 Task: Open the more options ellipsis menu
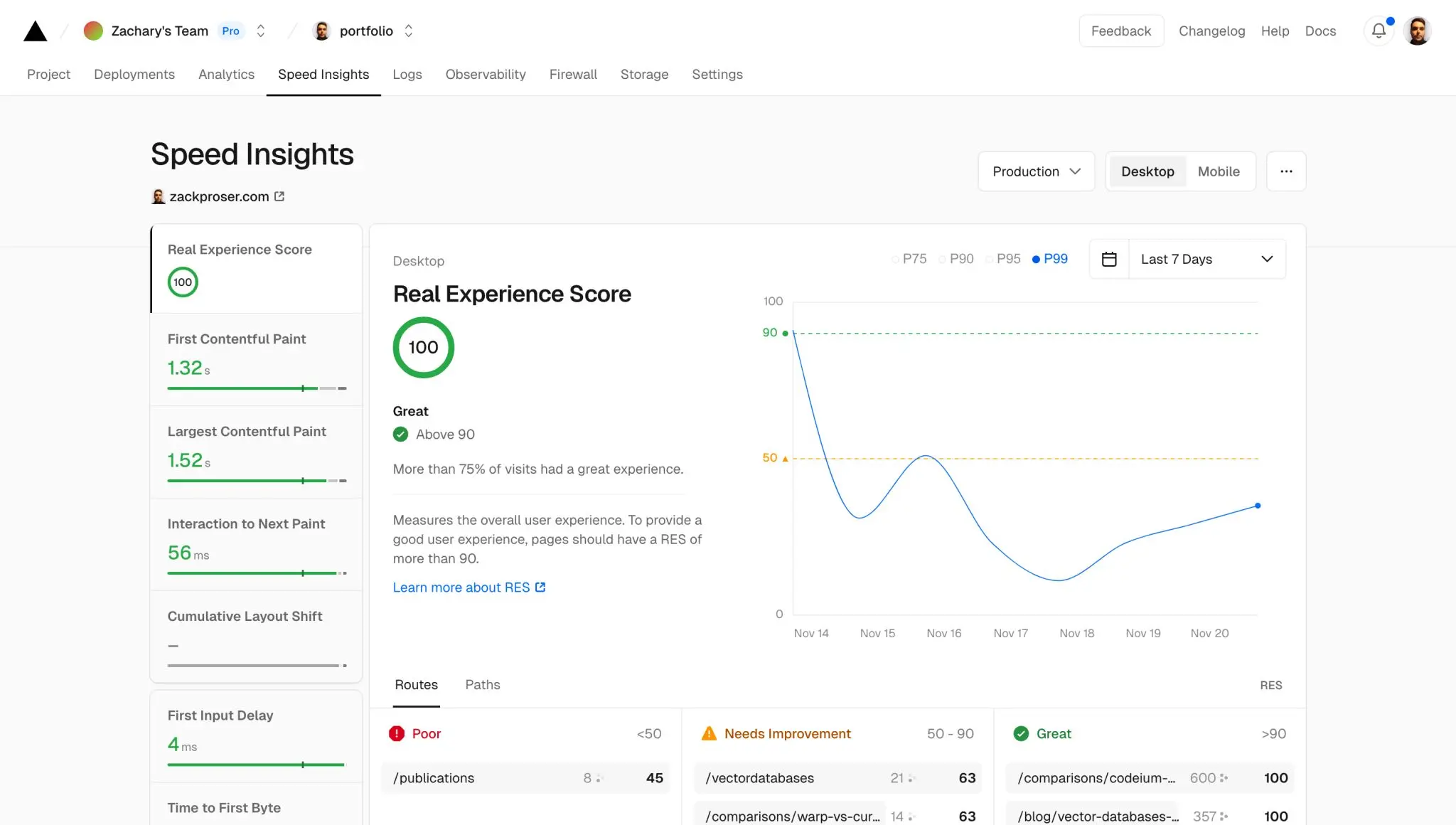(x=1286, y=171)
